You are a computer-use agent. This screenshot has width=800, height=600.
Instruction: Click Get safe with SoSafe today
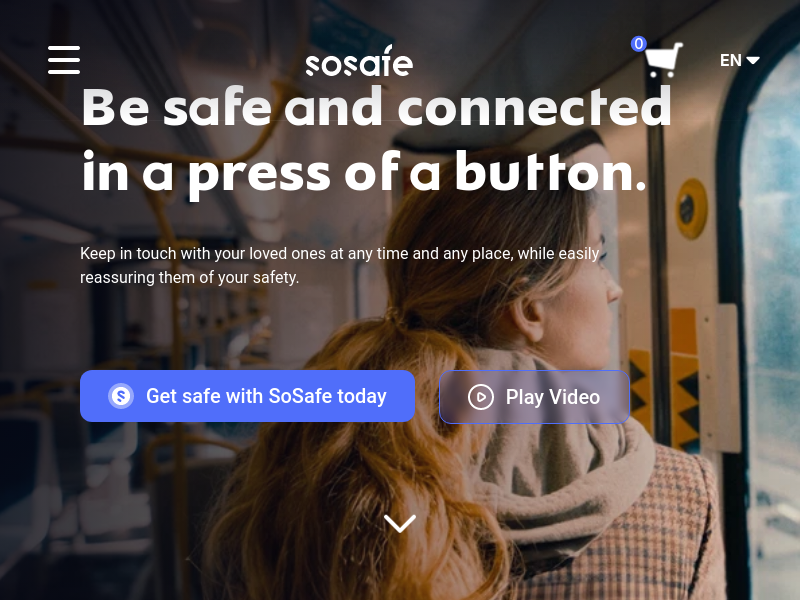247,396
